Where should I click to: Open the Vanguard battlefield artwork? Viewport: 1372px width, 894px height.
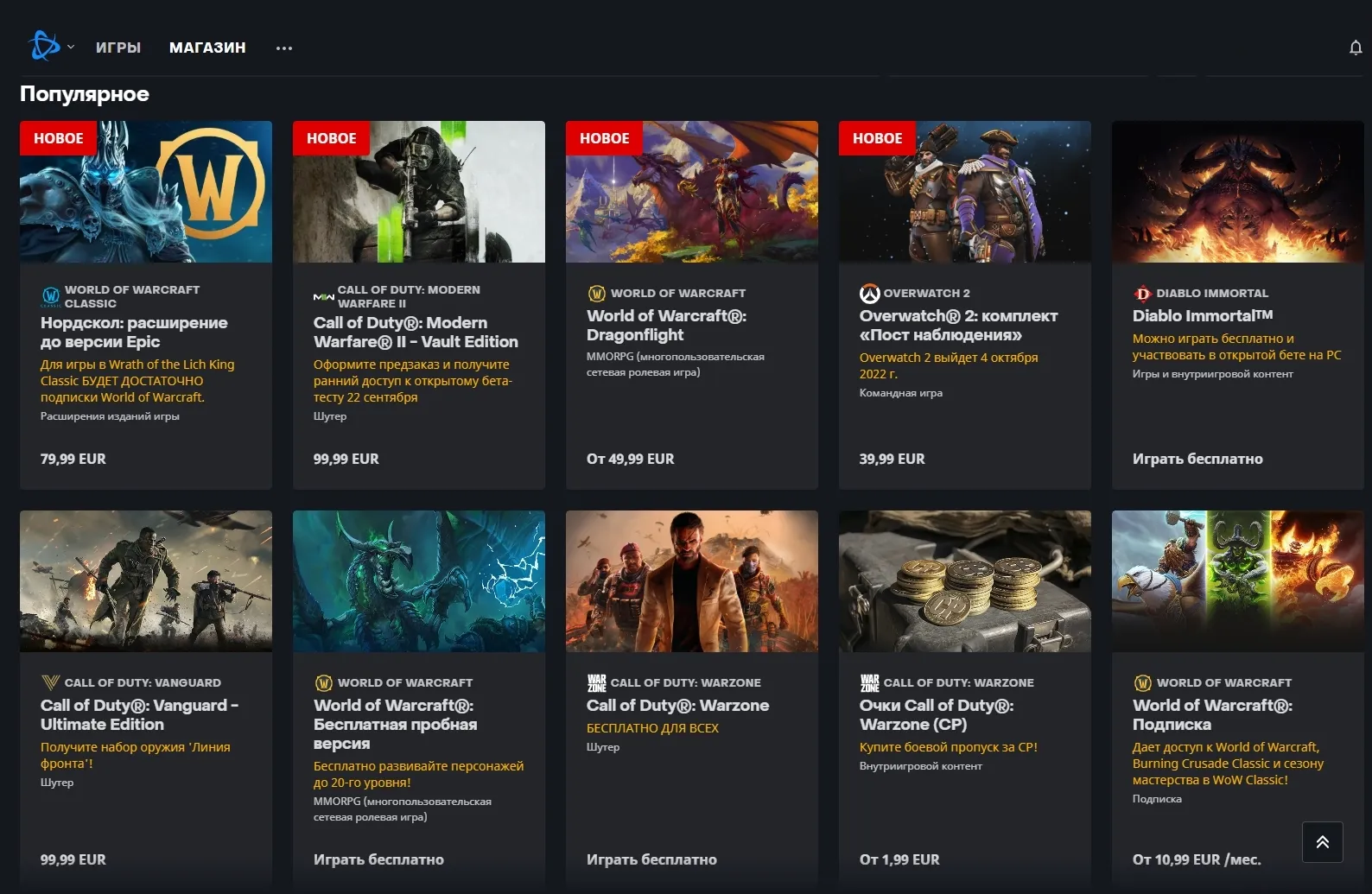(x=146, y=581)
